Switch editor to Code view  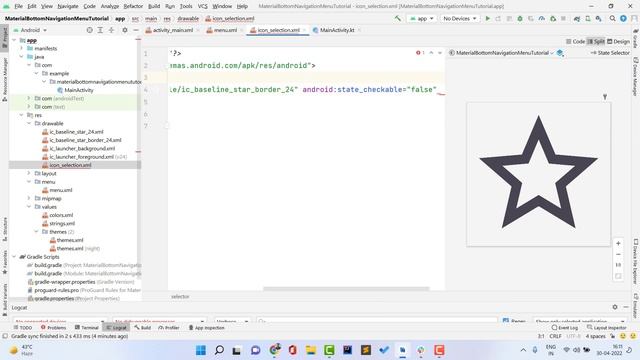(x=576, y=42)
